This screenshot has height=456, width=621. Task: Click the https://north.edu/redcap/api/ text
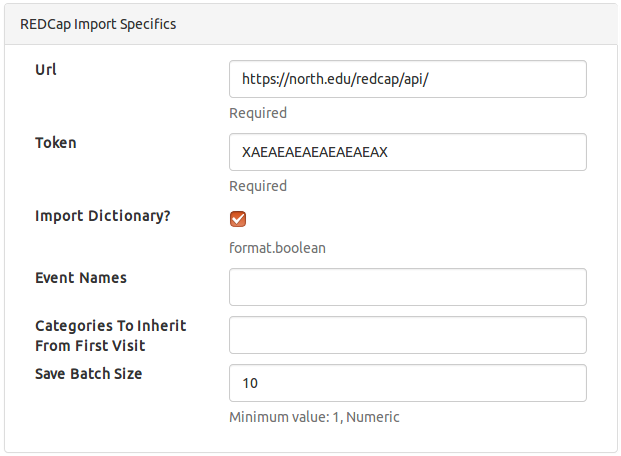point(335,79)
